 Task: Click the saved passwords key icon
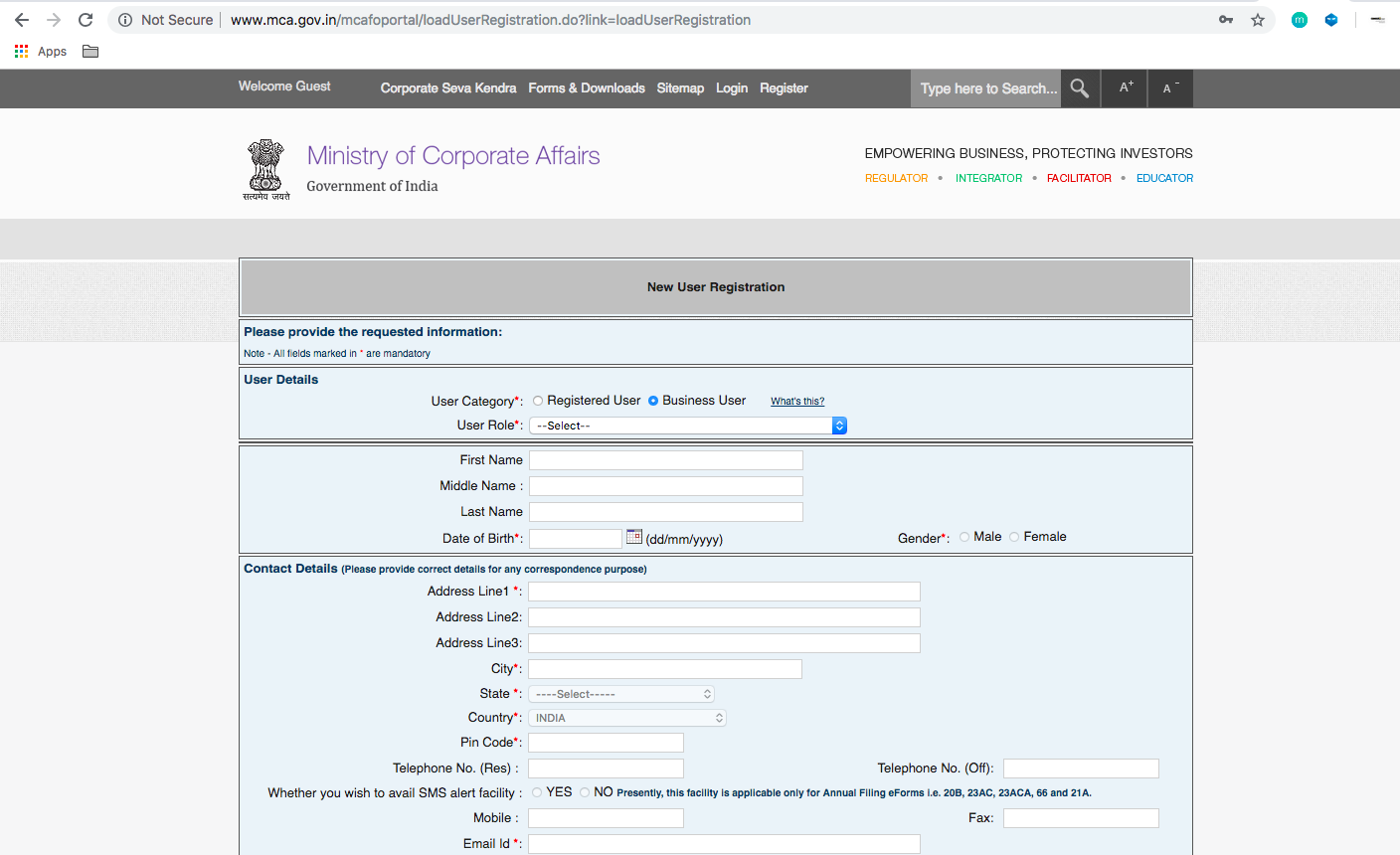1226,20
